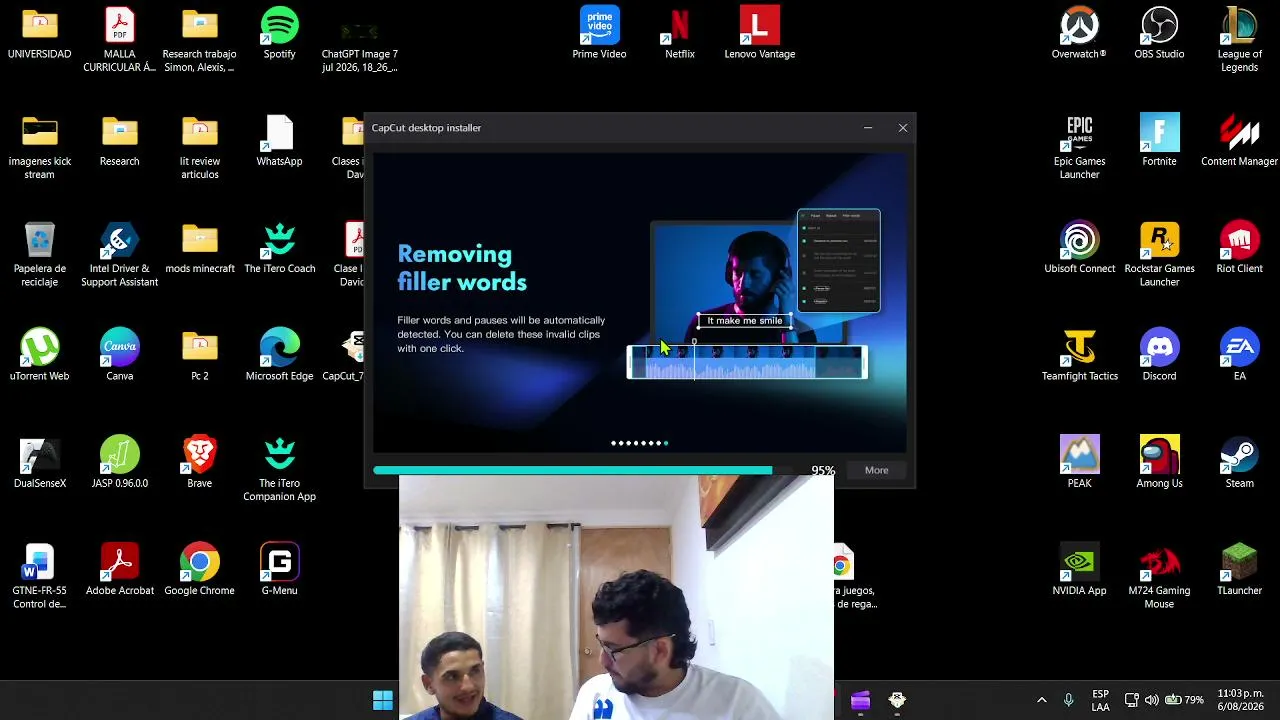Screen dimensions: 1280x720
Task: Launch JASP 0.96.0.0
Action: coord(120,462)
